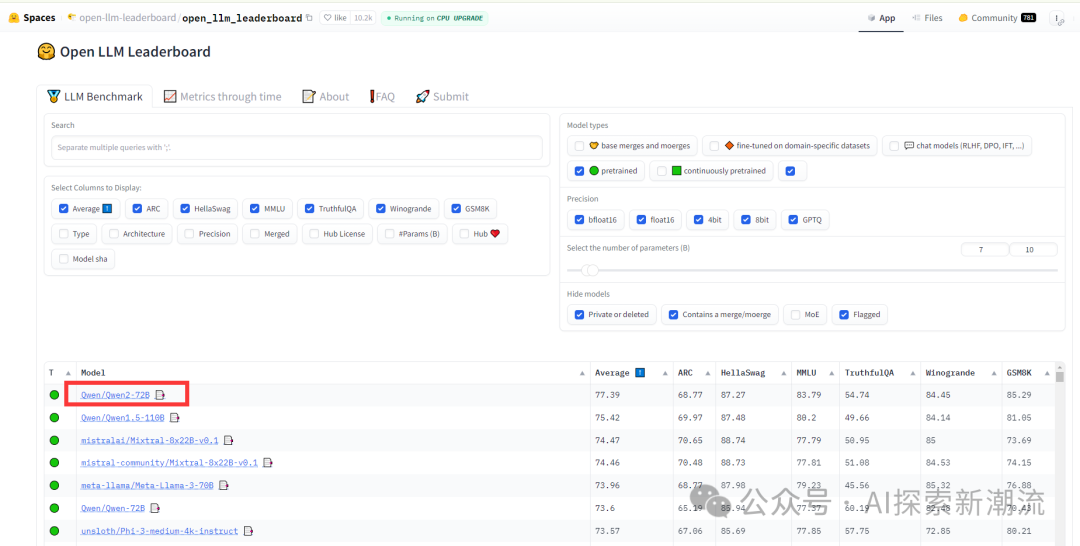
Task: Open the Qwen/Qwen2-72B model link
Action: 115,395
